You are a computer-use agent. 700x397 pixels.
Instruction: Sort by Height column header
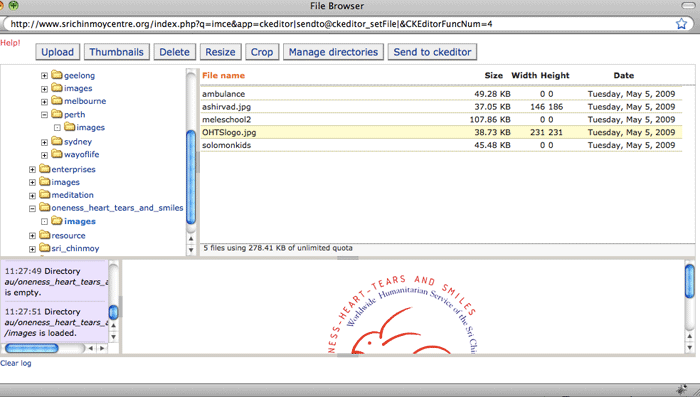click(x=555, y=75)
